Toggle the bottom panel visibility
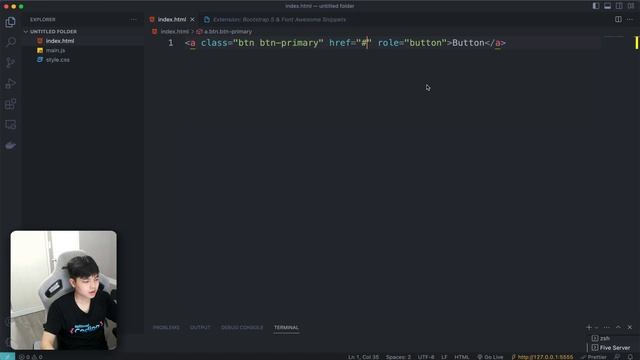640x360 pixels. 607,6
